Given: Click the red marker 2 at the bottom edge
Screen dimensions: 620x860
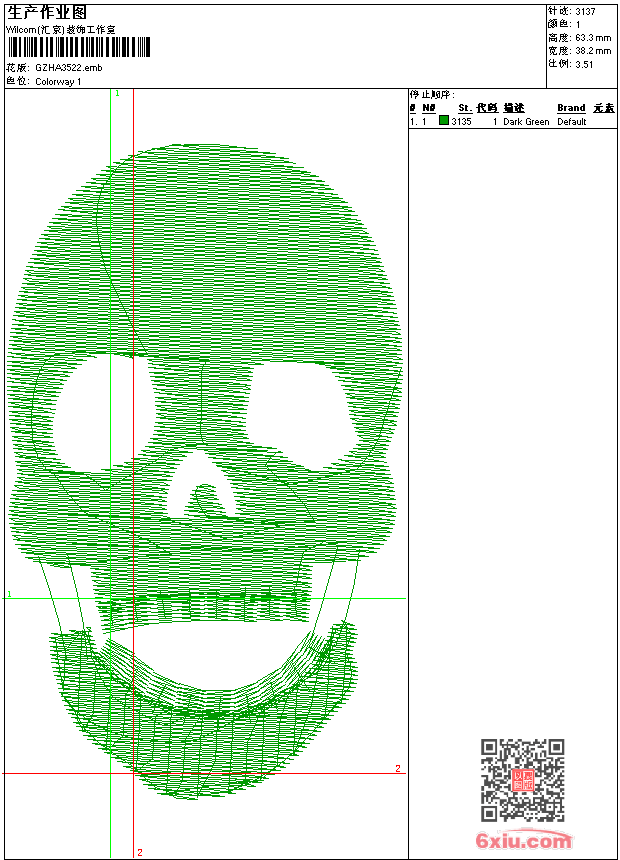Looking at the screenshot, I should click(x=139, y=852).
